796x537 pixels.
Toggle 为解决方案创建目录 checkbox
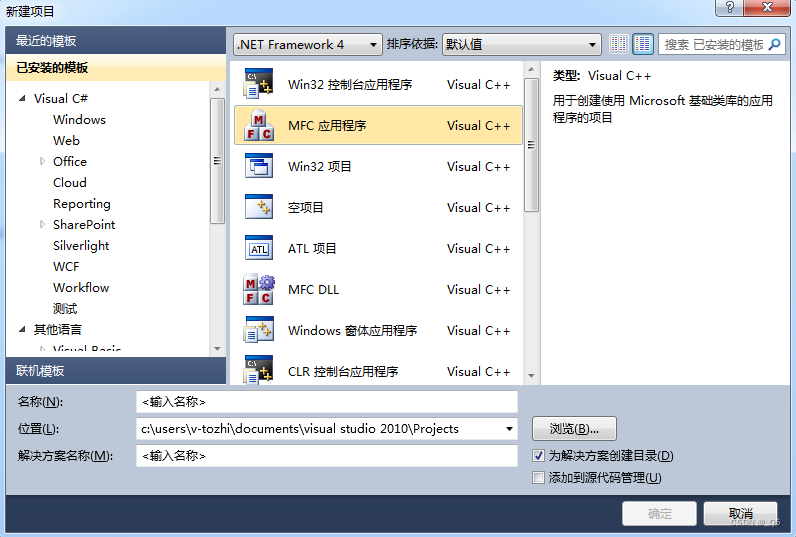[539, 456]
